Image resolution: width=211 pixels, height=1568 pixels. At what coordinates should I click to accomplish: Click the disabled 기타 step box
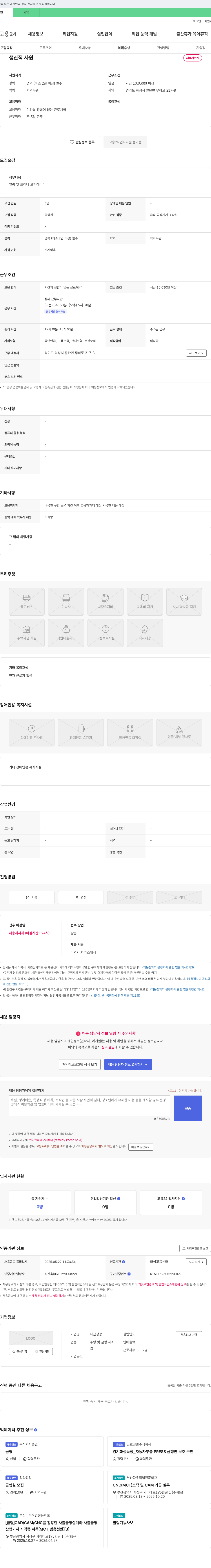[x=179, y=897]
